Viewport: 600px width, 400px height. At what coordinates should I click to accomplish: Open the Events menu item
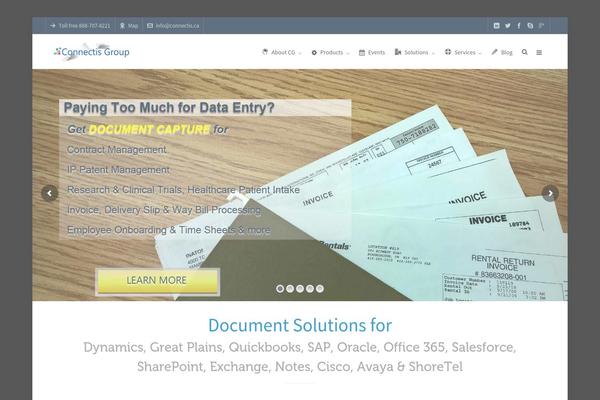point(372,52)
